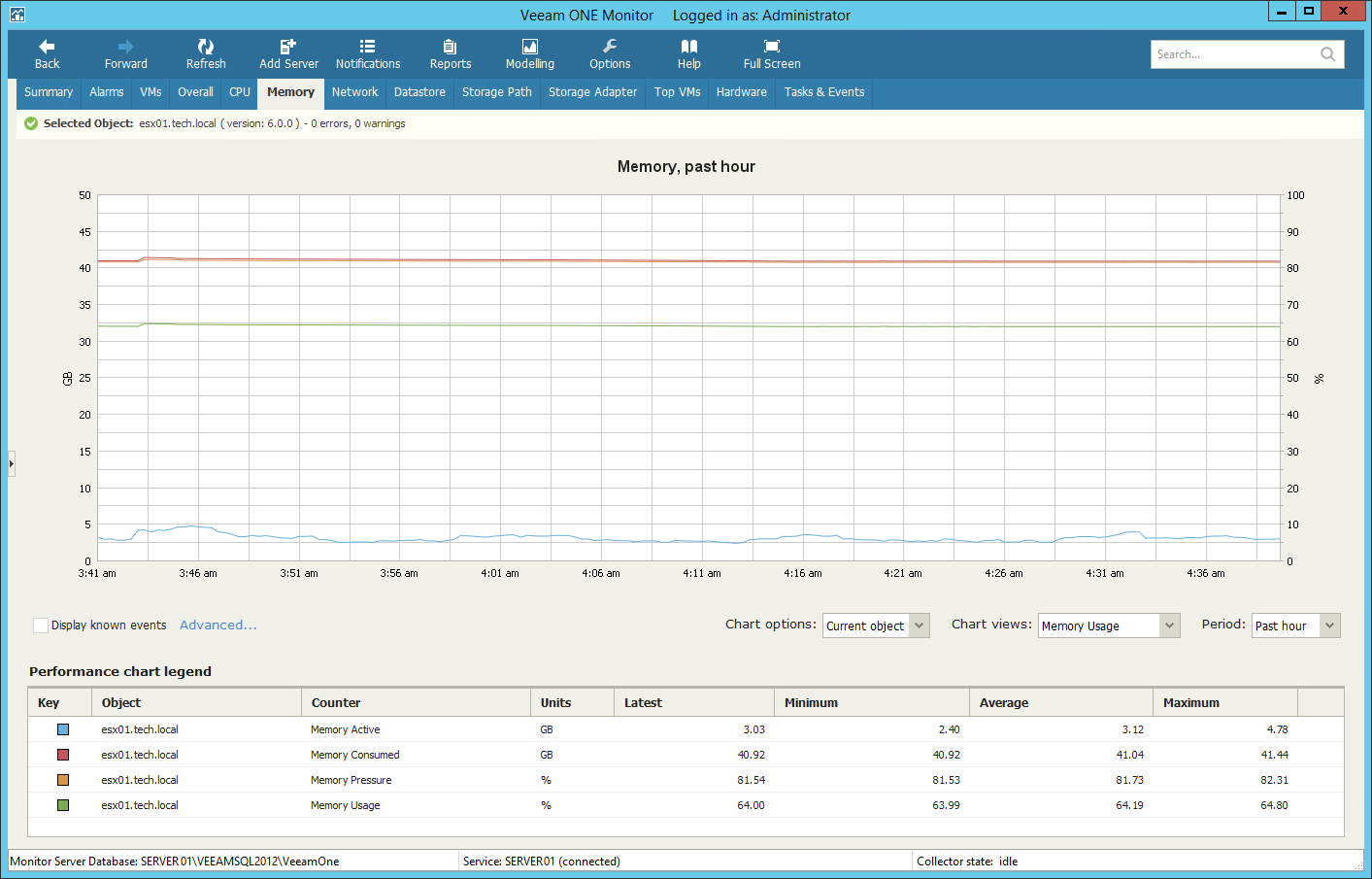Select the Memory Active counter row
This screenshot has width=1372, height=879.
point(686,729)
